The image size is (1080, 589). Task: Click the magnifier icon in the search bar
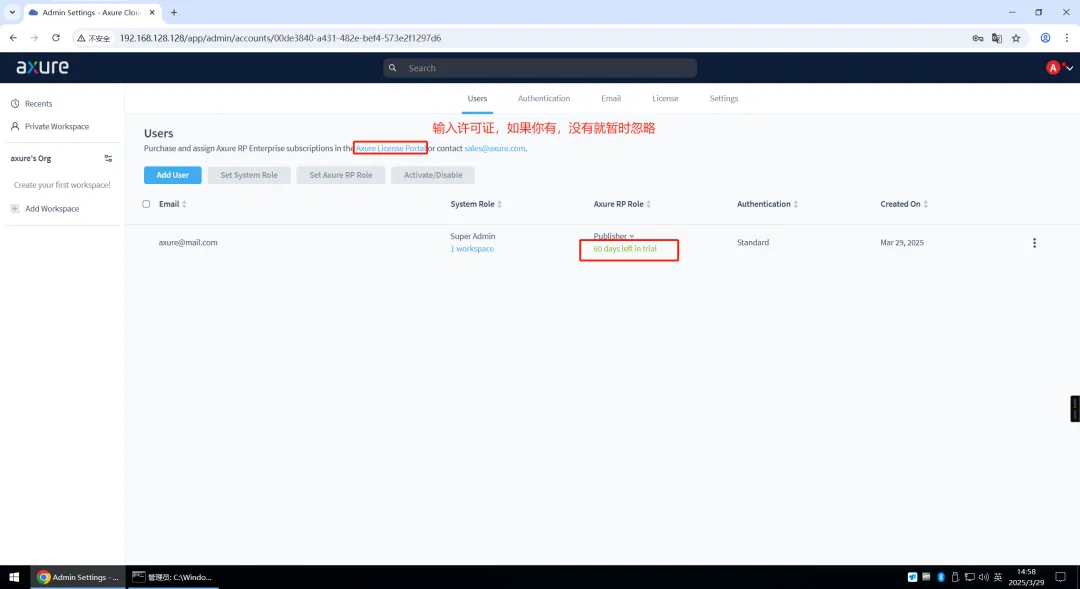point(393,68)
